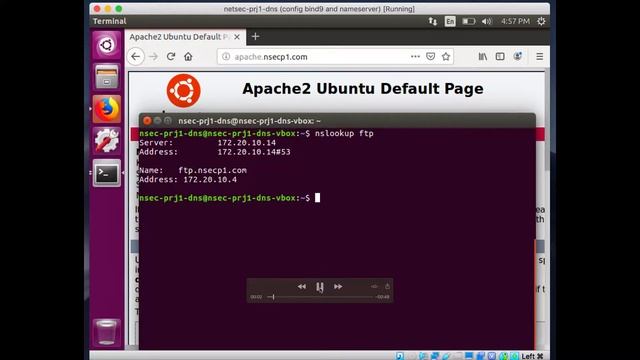Open the battery status indicator
This screenshot has width=640, height=360.
(x=469, y=21)
